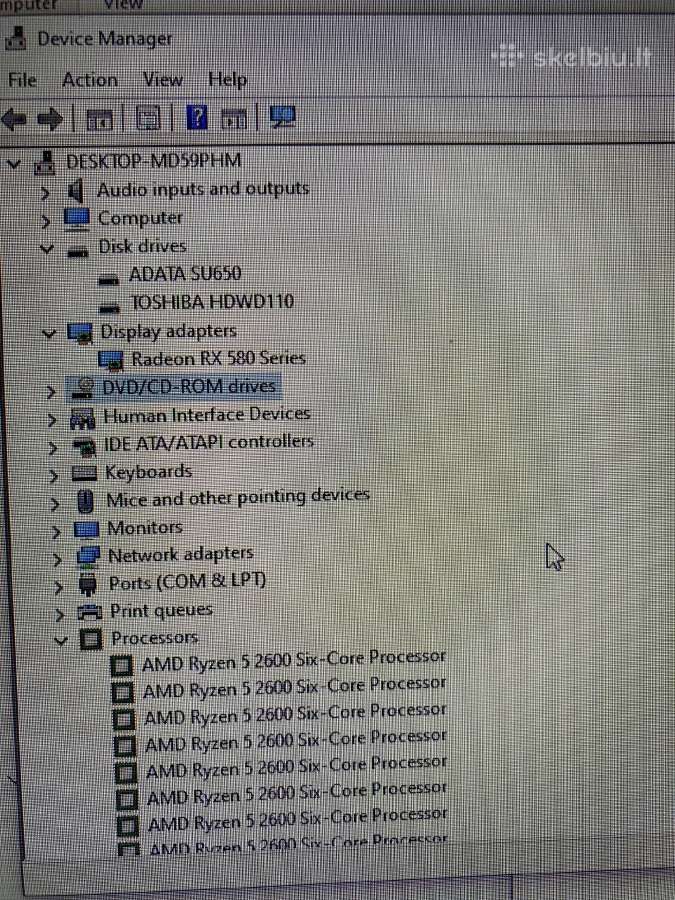Expand the Monitors category

coord(56,532)
